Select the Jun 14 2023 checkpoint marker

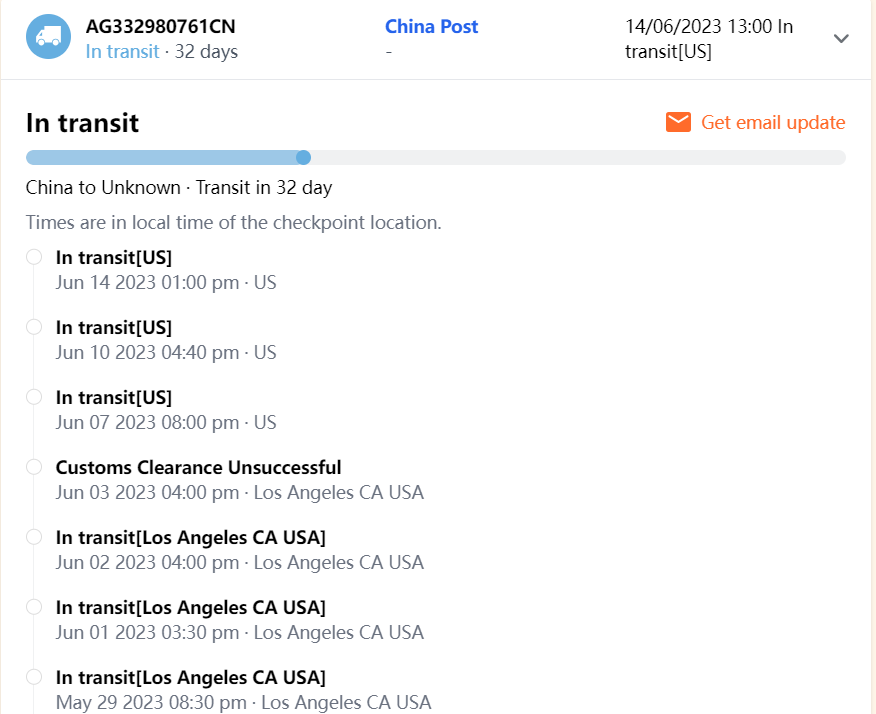click(x=34, y=257)
